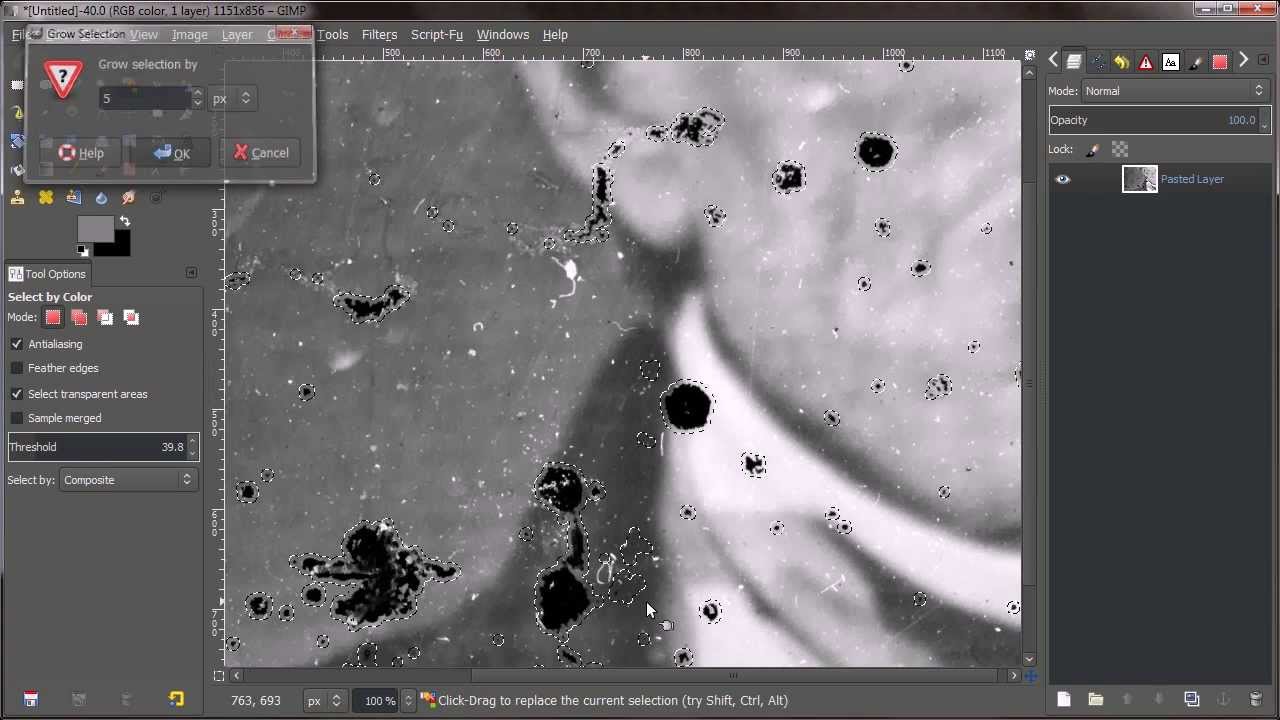Click the Grow selection by value field
Screen dimensions: 1280x720
tap(144, 98)
